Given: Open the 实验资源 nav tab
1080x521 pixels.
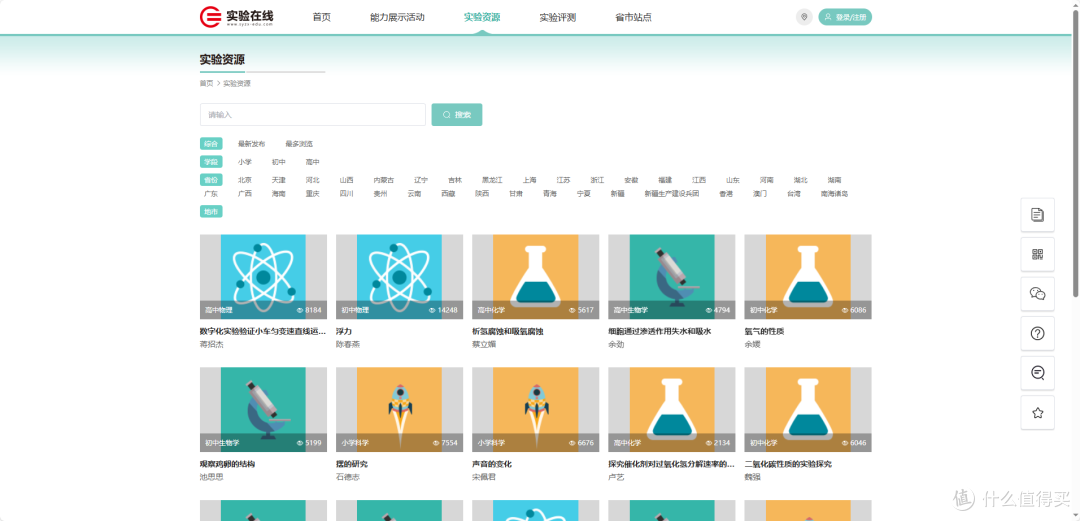Looking at the screenshot, I should [482, 17].
